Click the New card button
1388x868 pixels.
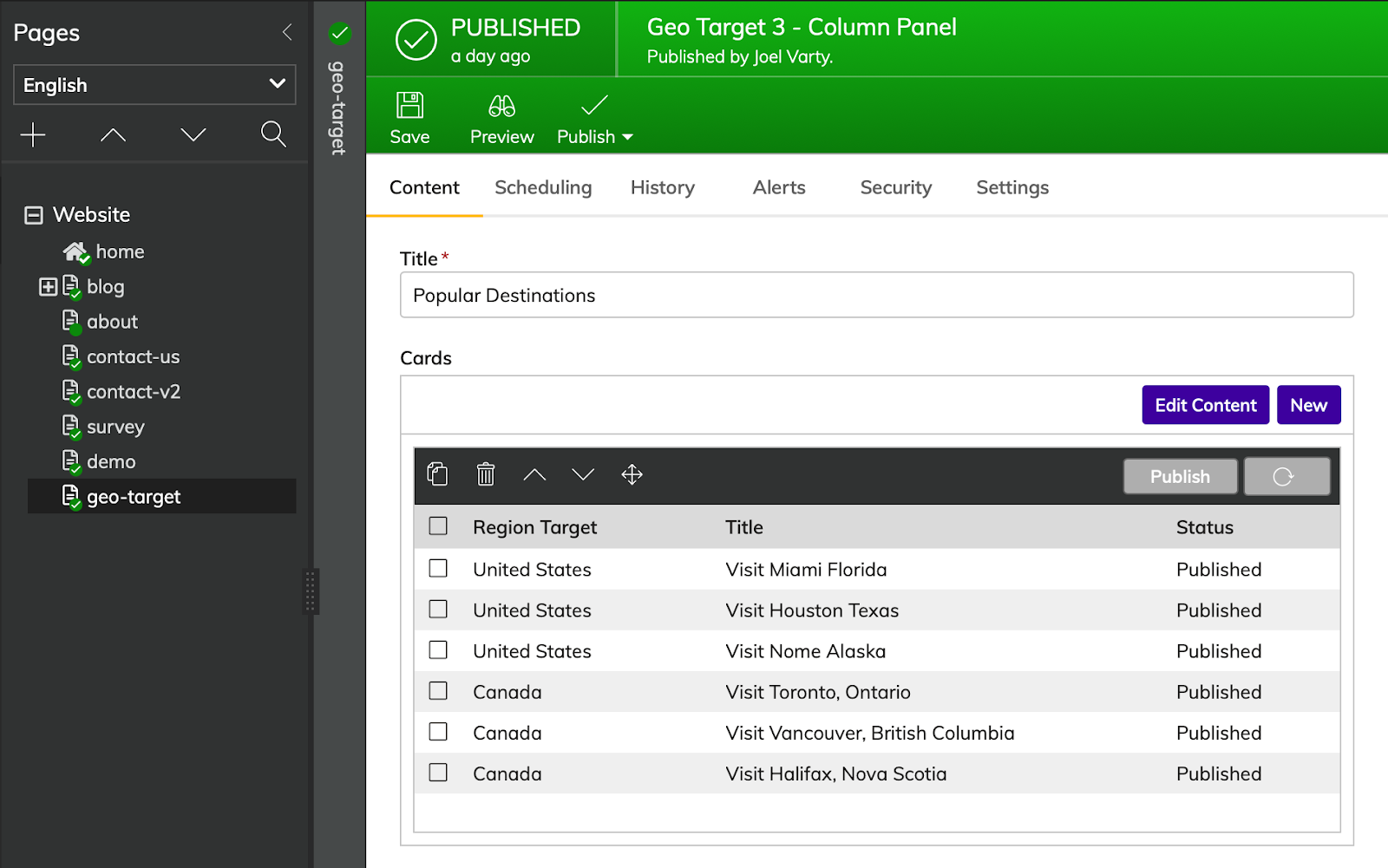pyautogui.click(x=1308, y=405)
